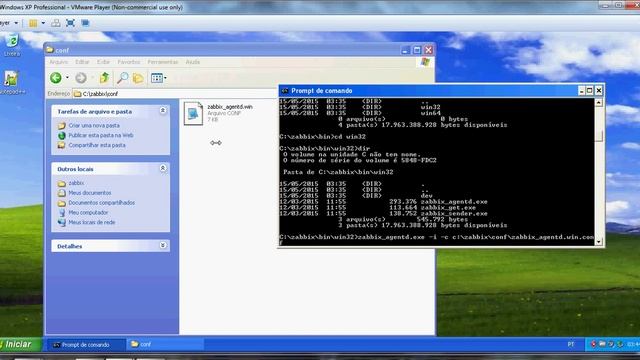Open the Arquivo menu

pyautogui.click(x=59, y=62)
